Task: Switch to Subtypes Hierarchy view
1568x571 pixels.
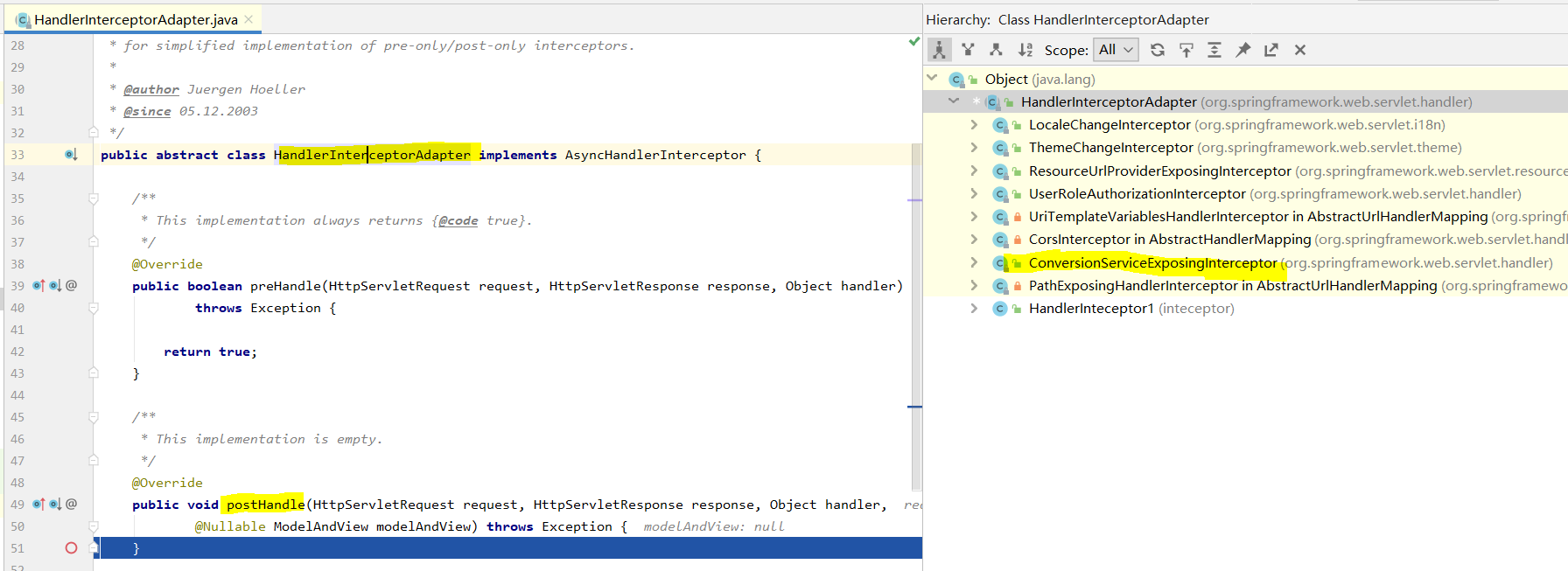Action: (x=996, y=50)
